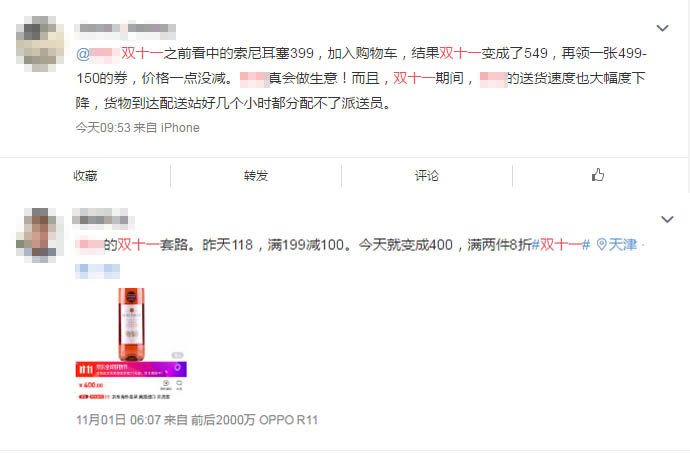
Task: Visit the first poster's blurred username
Action: pyautogui.click(x=125, y=29)
